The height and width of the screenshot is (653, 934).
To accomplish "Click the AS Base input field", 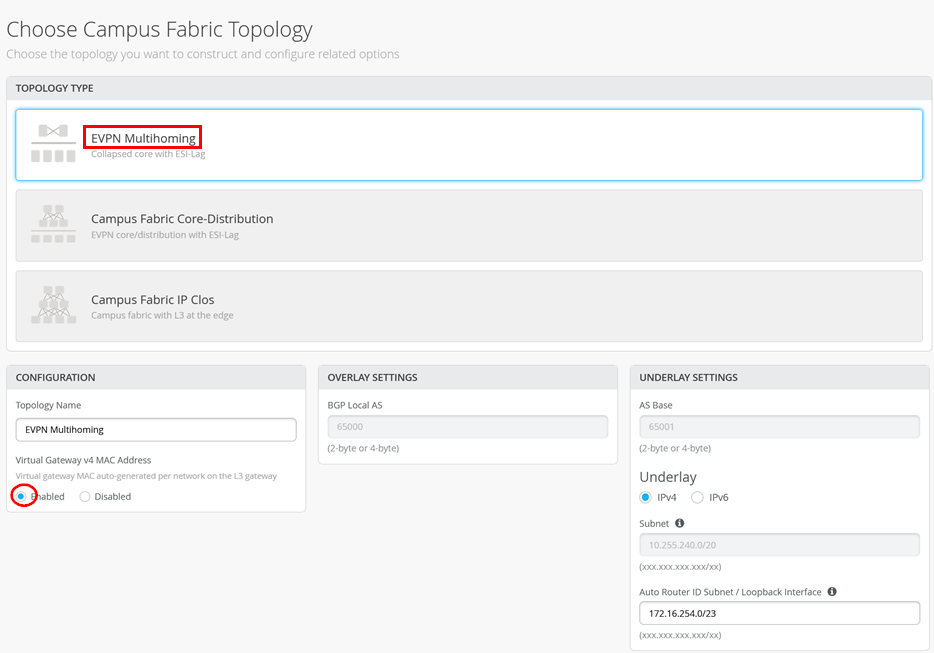I will click(x=779, y=427).
